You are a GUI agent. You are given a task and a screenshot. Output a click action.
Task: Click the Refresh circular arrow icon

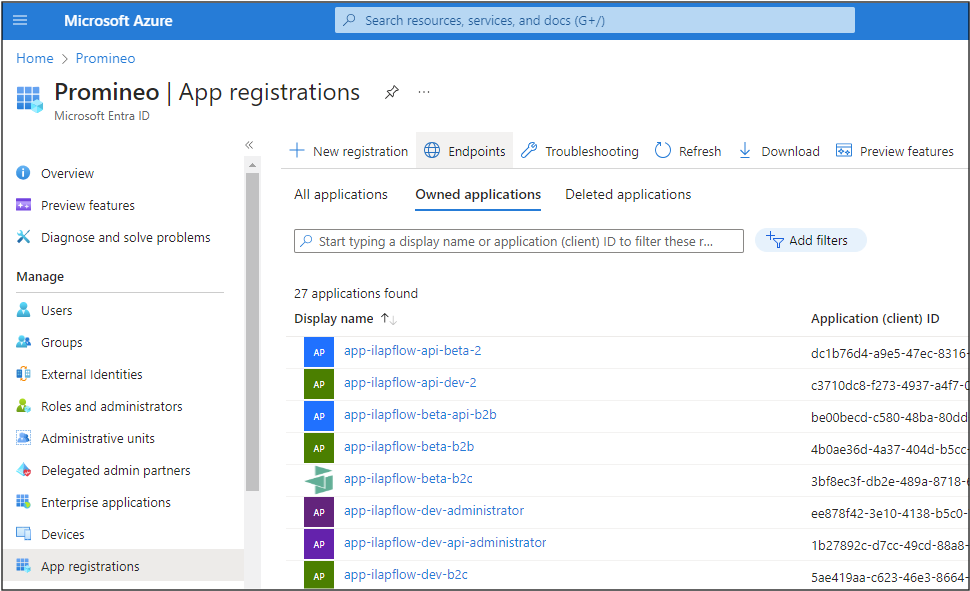663,150
